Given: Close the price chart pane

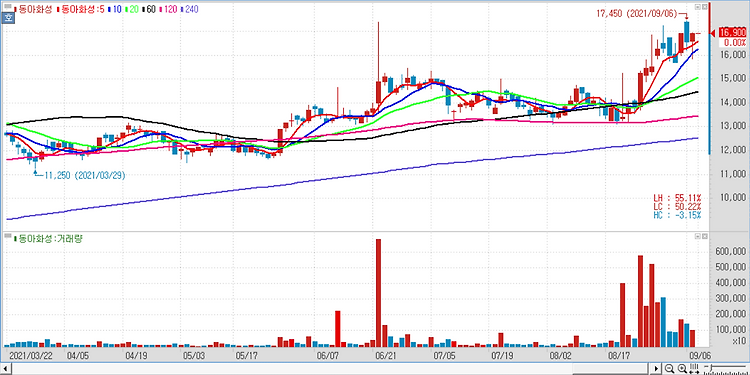Looking at the screenshot, I should 704,8.
